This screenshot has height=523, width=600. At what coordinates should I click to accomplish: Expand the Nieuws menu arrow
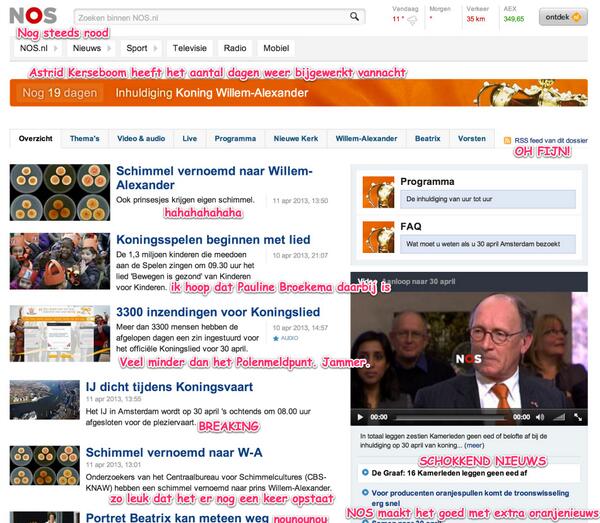pyautogui.click(x=109, y=48)
